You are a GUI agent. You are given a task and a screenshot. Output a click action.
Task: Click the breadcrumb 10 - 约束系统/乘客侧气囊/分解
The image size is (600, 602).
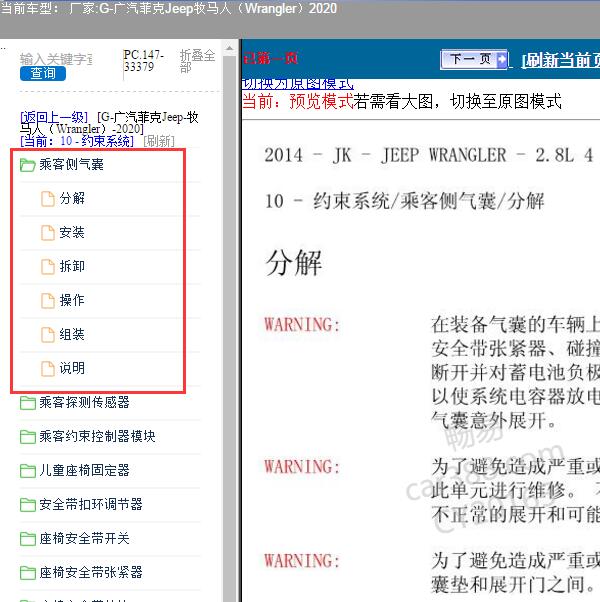[x=405, y=201]
